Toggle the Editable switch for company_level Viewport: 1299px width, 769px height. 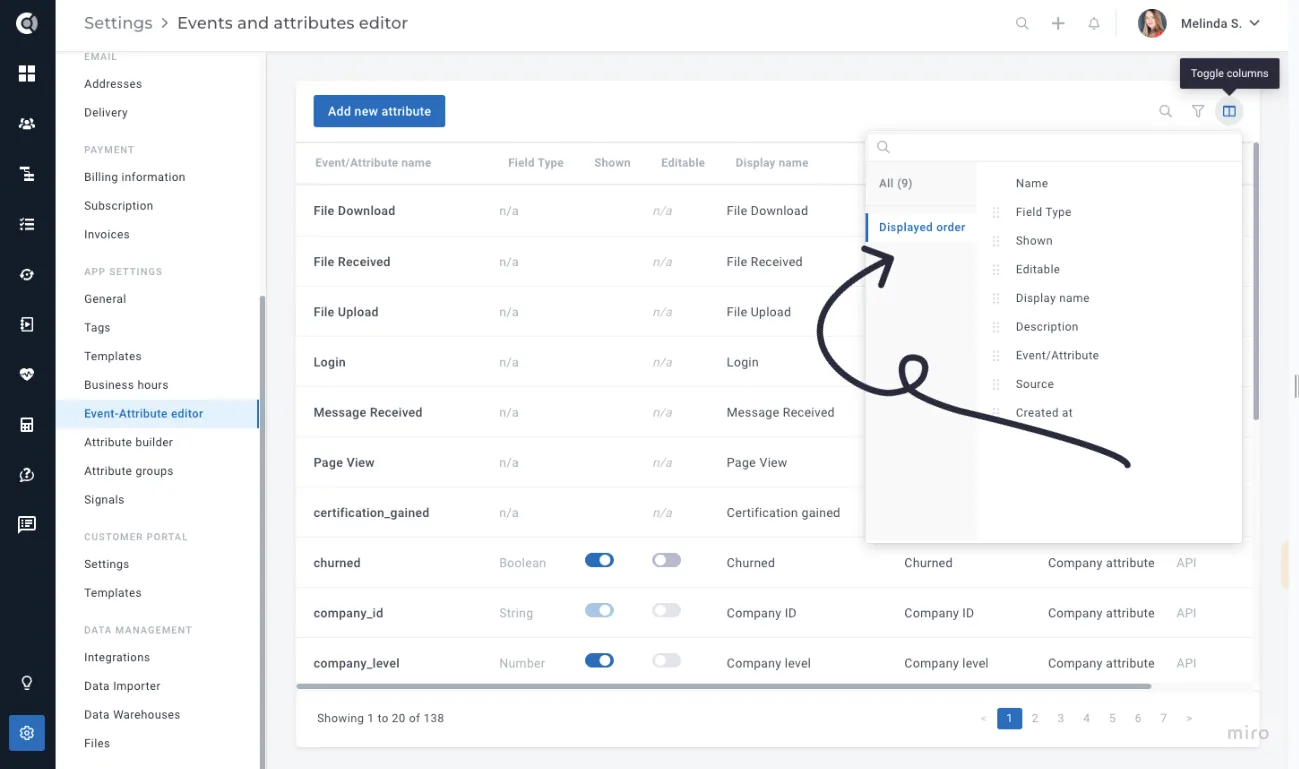tap(666, 660)
